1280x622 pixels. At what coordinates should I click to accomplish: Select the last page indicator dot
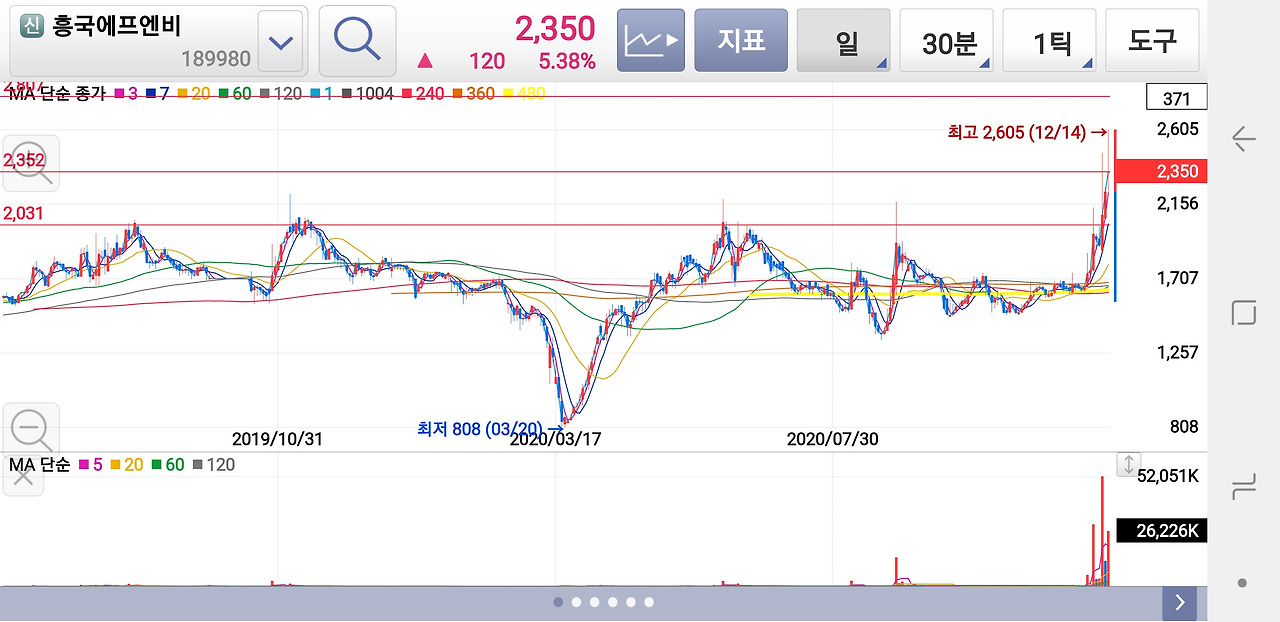coord(649,602)
